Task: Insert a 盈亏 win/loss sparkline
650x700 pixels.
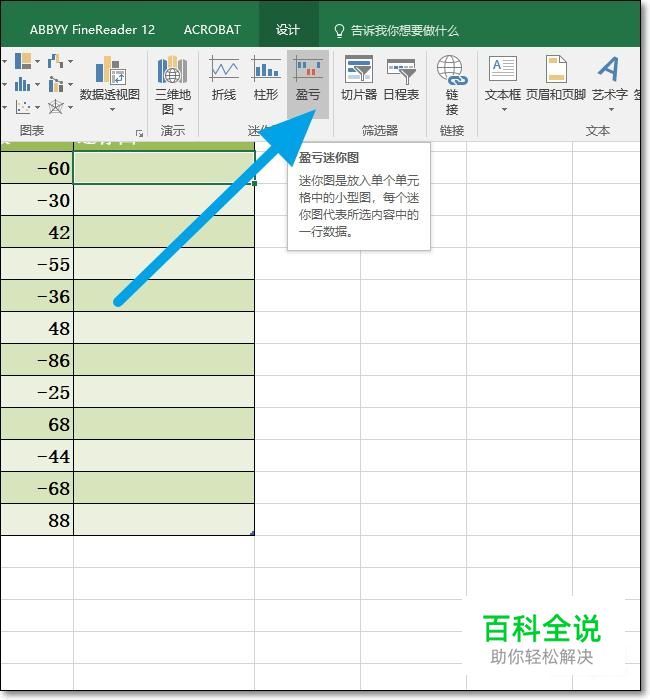Action: pos(308,83)
